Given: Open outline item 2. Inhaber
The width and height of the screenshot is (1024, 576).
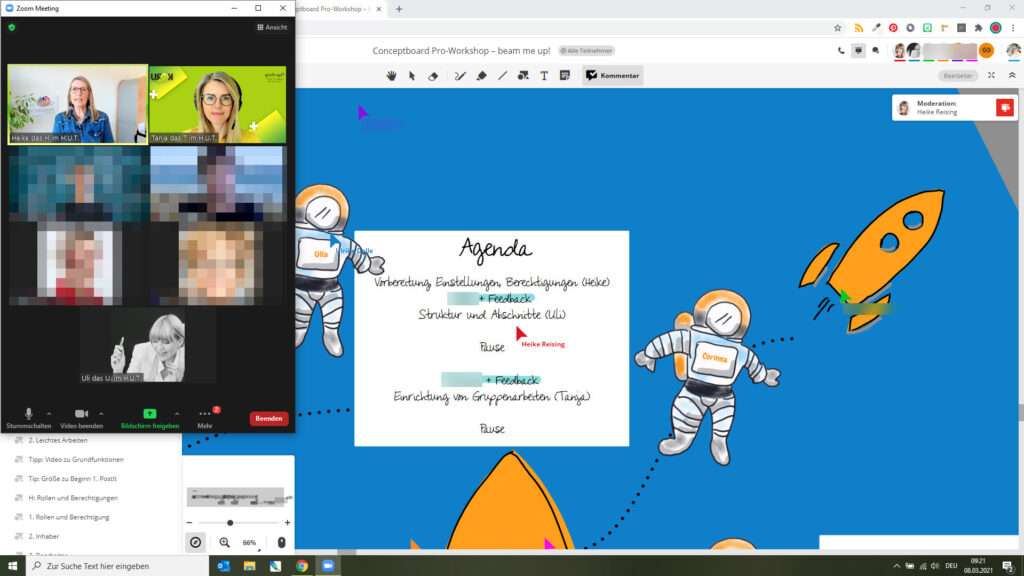Looking at the screenshot, I should click(44, 536).
